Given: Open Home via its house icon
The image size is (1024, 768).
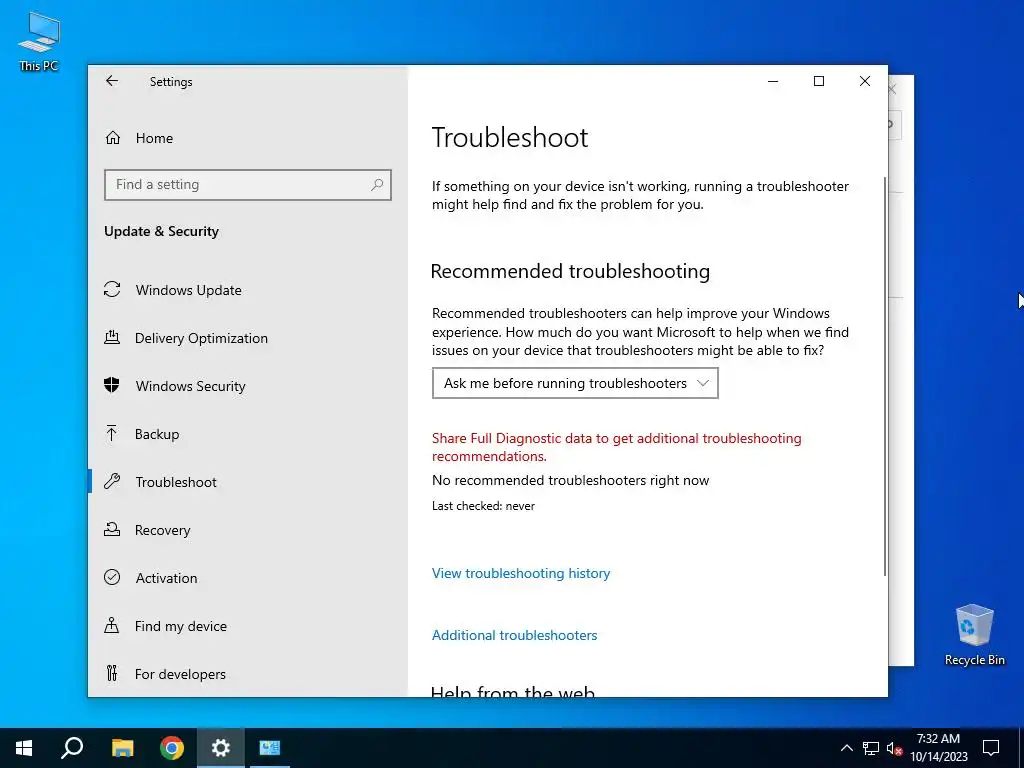Looking at the screenshot, I should (113, 138).
